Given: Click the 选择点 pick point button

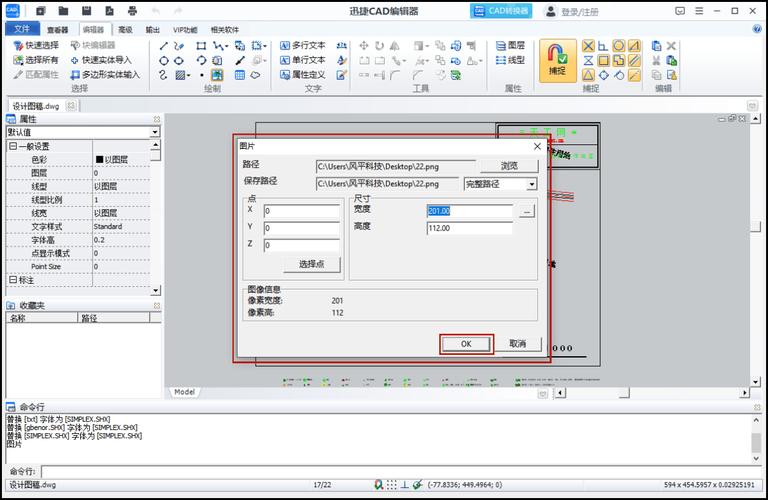Looking at the screenshot, I should pos(305,264).
